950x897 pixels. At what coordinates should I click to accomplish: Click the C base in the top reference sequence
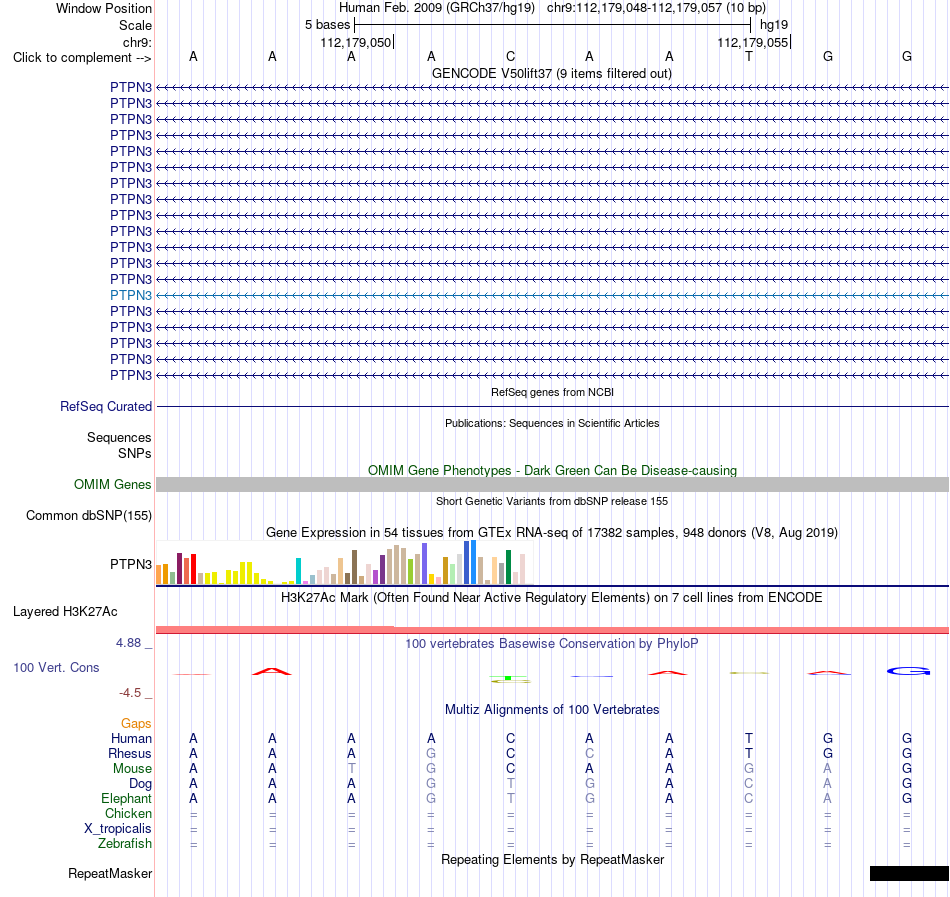coord(511,57)
